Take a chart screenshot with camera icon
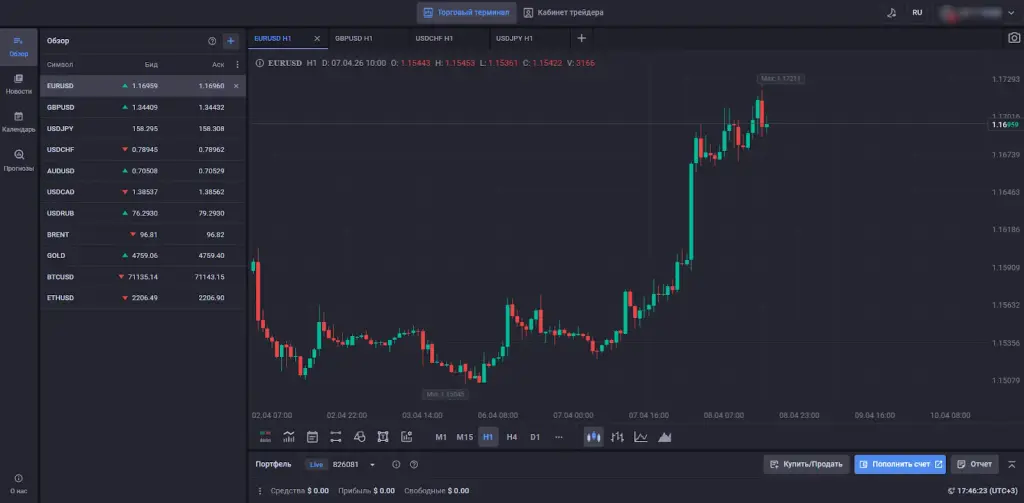 pos(1013,39)
